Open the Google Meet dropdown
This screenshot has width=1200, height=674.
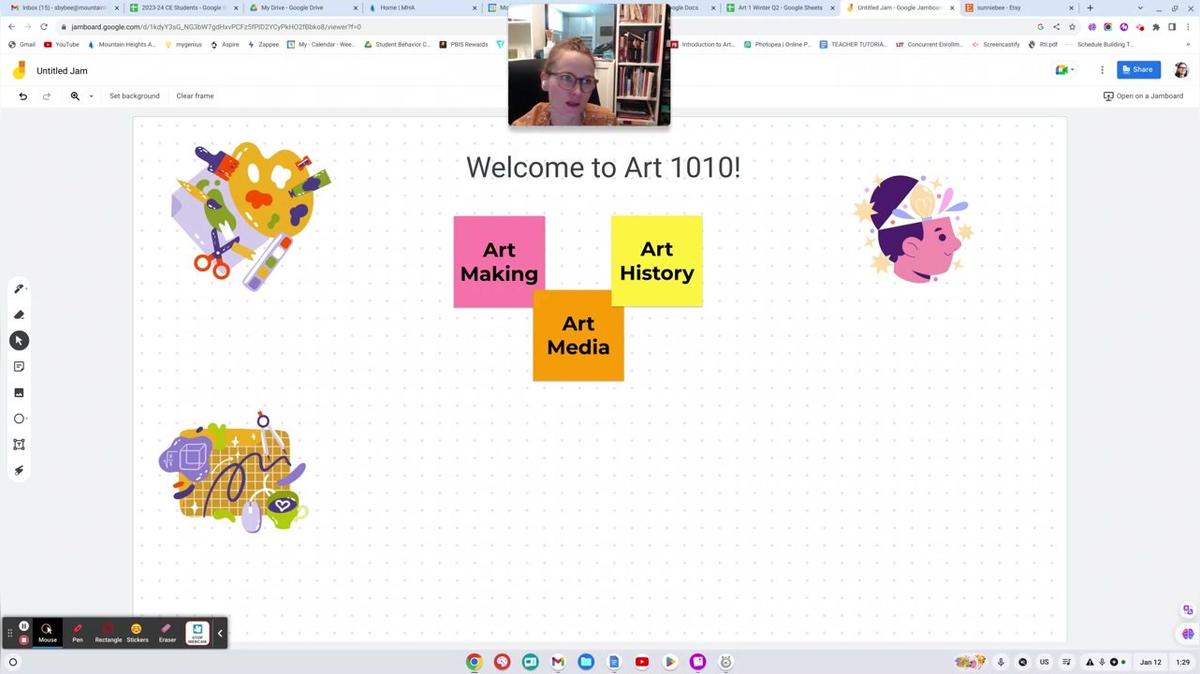point(1064,70)
